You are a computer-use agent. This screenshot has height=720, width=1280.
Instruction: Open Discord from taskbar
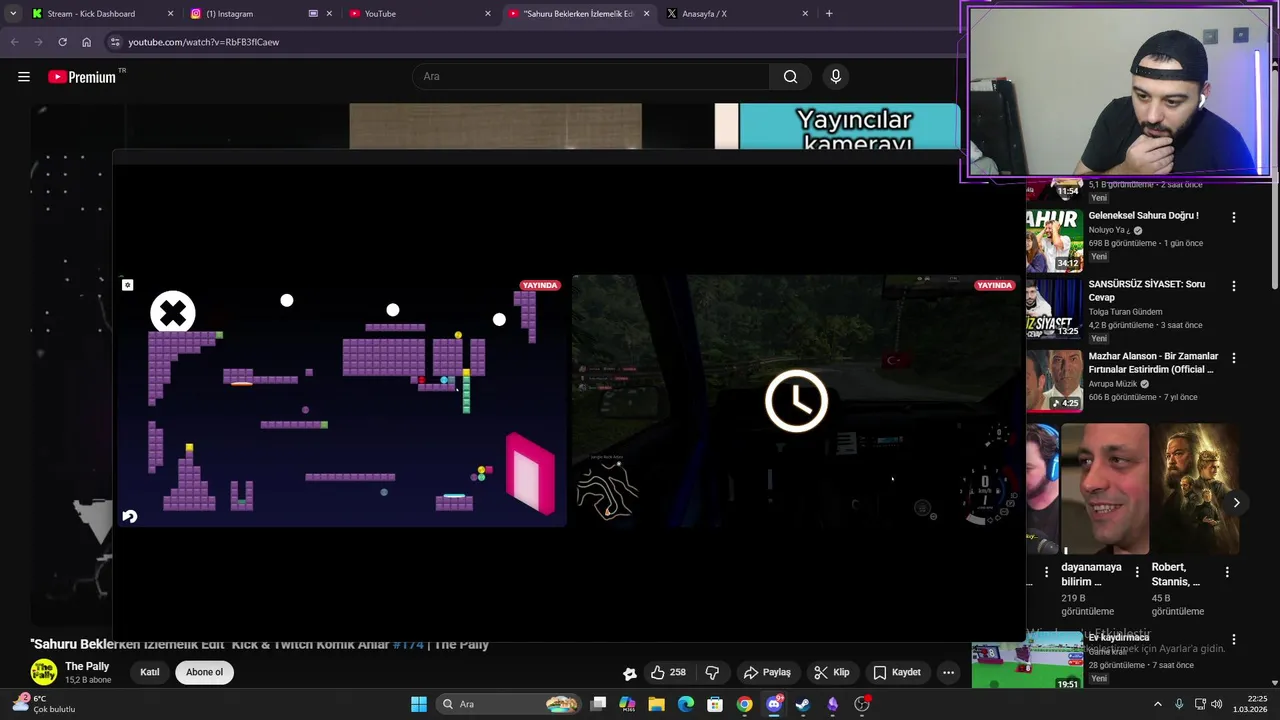pos(774,704)
